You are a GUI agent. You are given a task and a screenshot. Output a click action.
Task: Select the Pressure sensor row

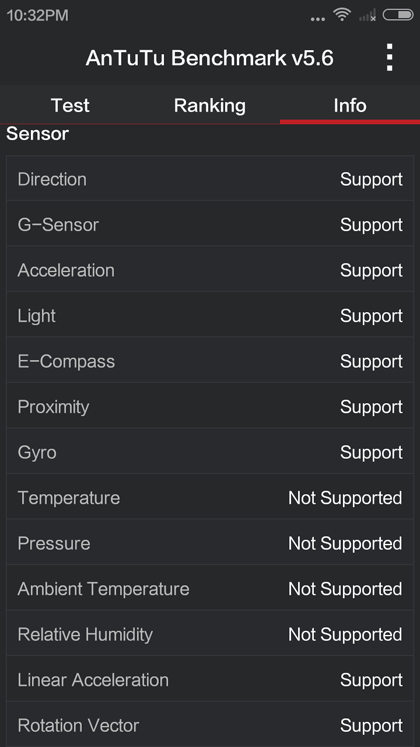[x=210, y=543]
